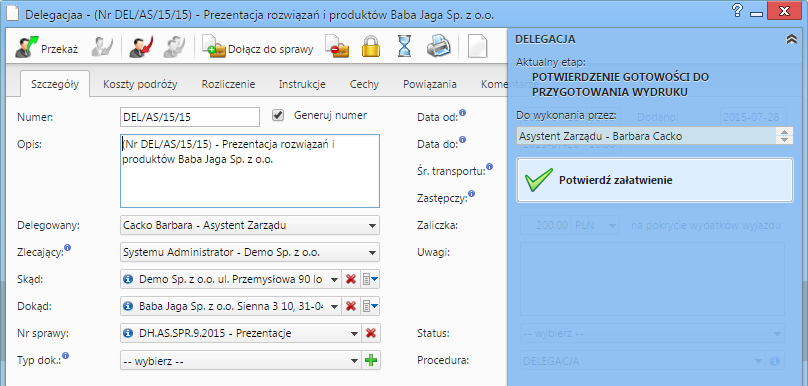Click the info icon in Skąd field

point(128,279)
